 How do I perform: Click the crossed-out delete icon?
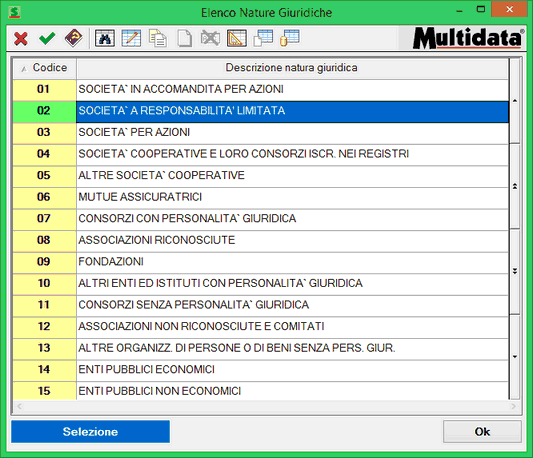[x=210, y=38]
